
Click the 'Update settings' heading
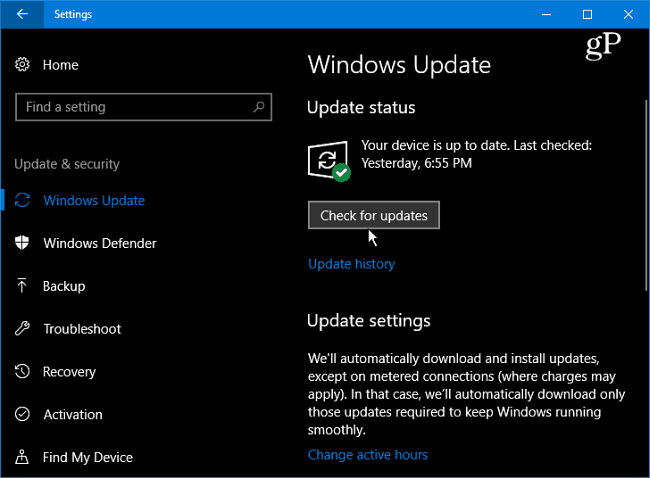tap(369, 321)
